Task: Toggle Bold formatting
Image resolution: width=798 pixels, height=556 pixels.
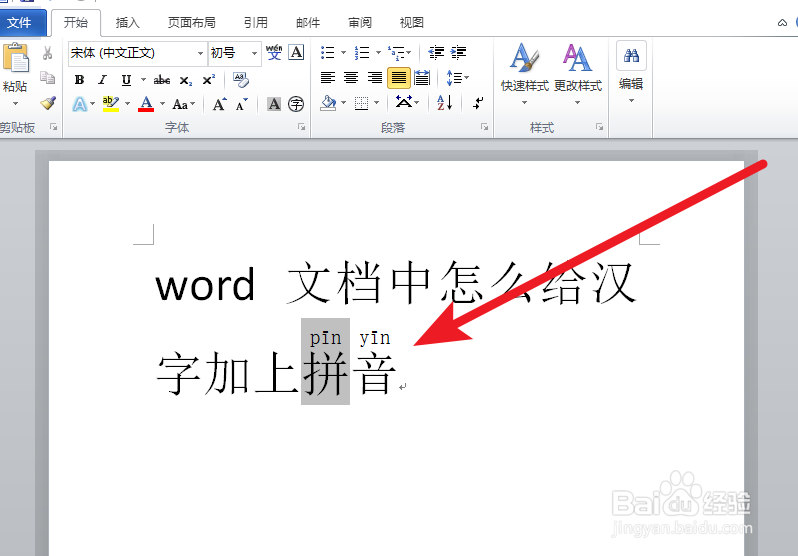Action: click(x=79, y=80)
